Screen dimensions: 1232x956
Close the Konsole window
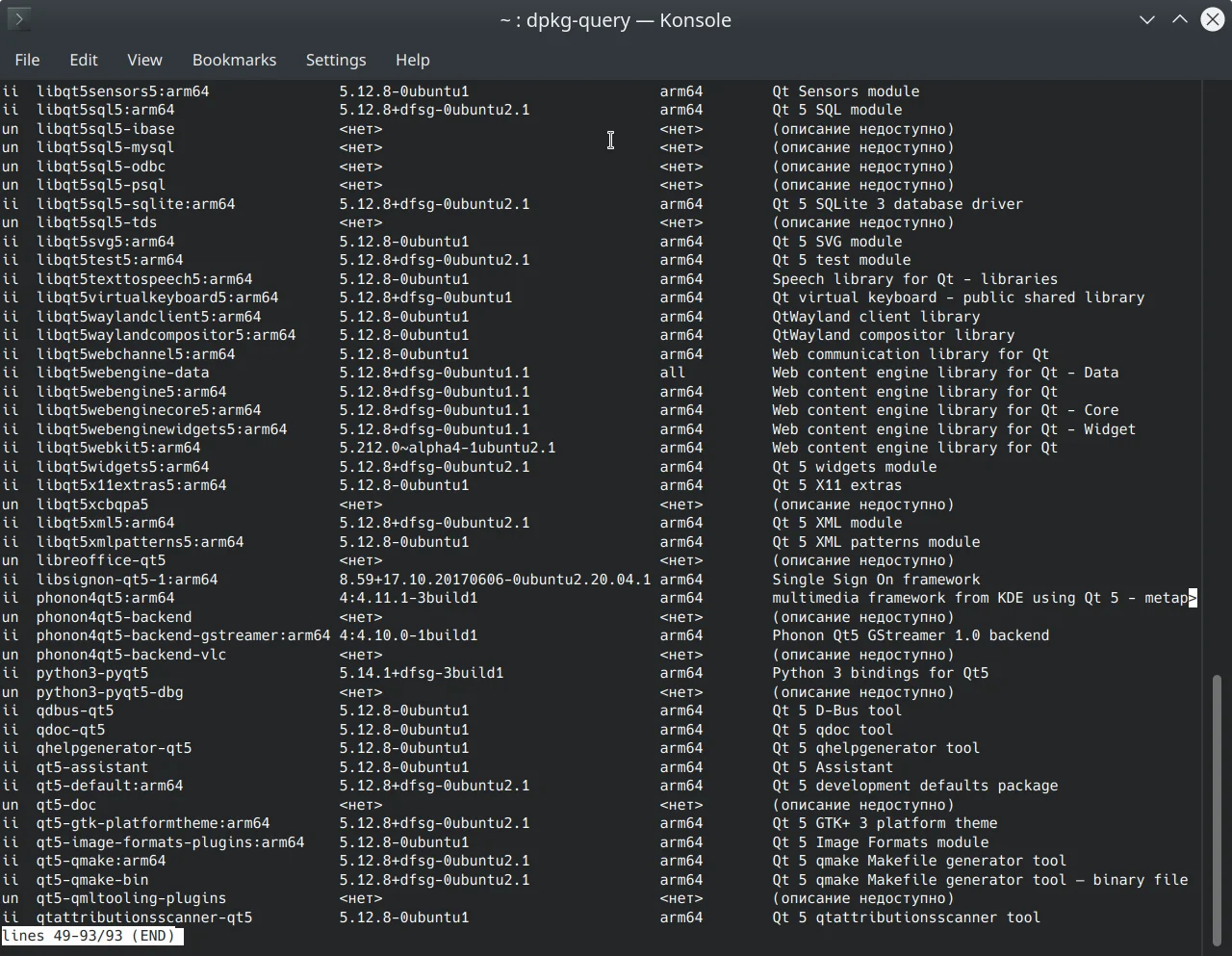[1213, 19]
